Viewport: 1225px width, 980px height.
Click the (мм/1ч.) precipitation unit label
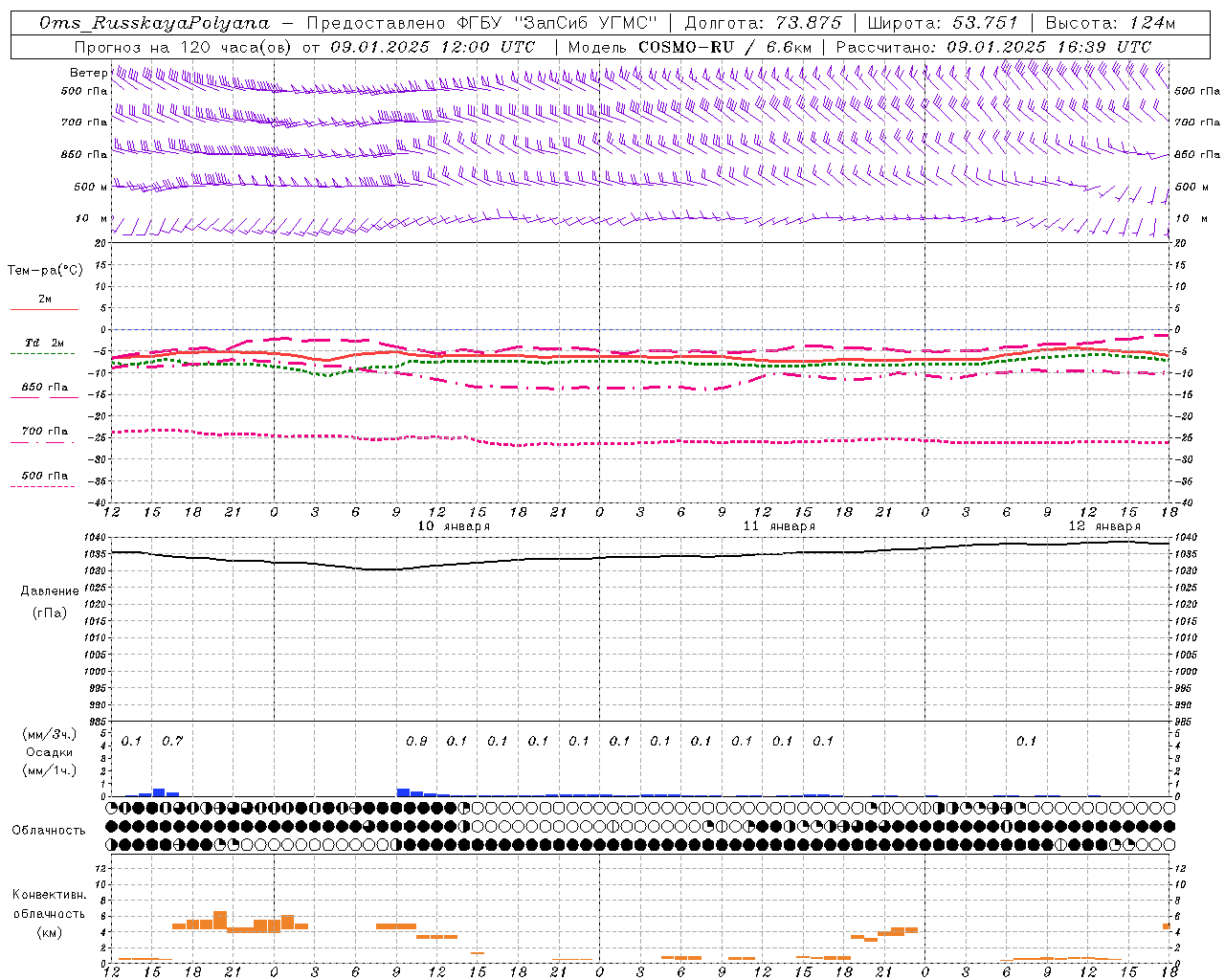(50, 770)
